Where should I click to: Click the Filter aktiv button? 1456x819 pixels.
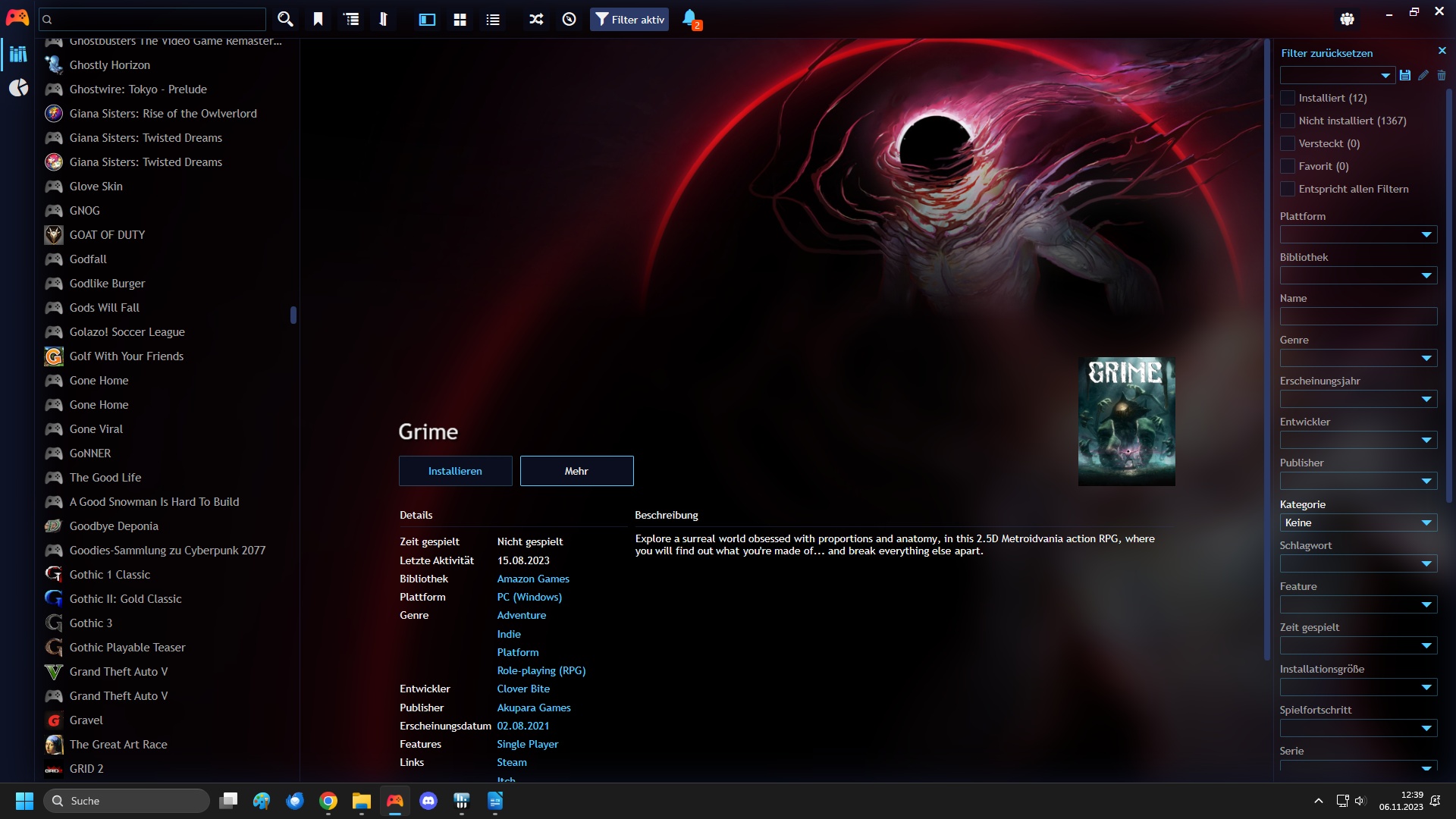pos(629,19)
